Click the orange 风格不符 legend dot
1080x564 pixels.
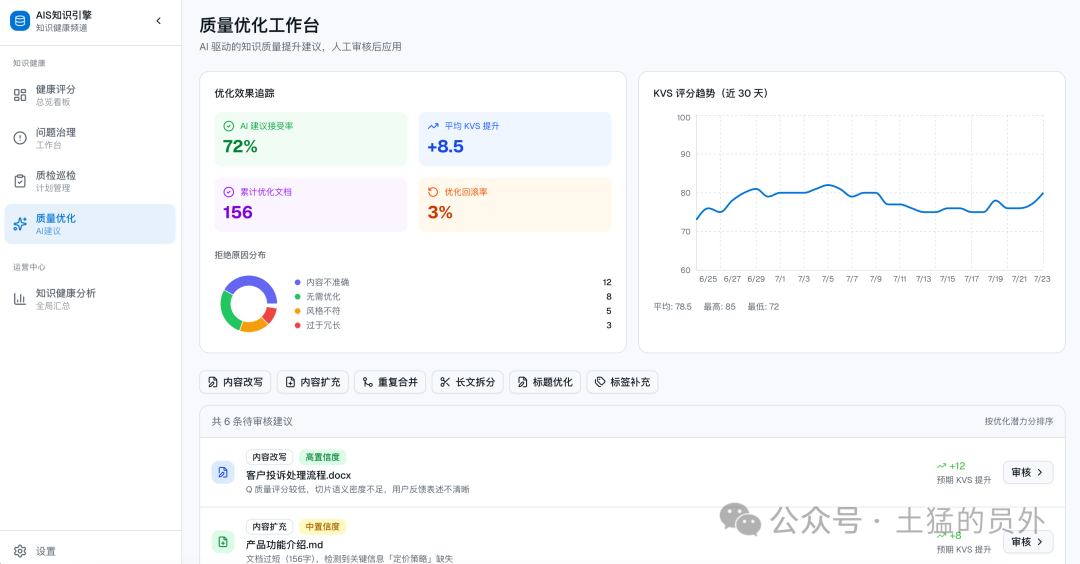pyautogui.click(x=298, y=311)
